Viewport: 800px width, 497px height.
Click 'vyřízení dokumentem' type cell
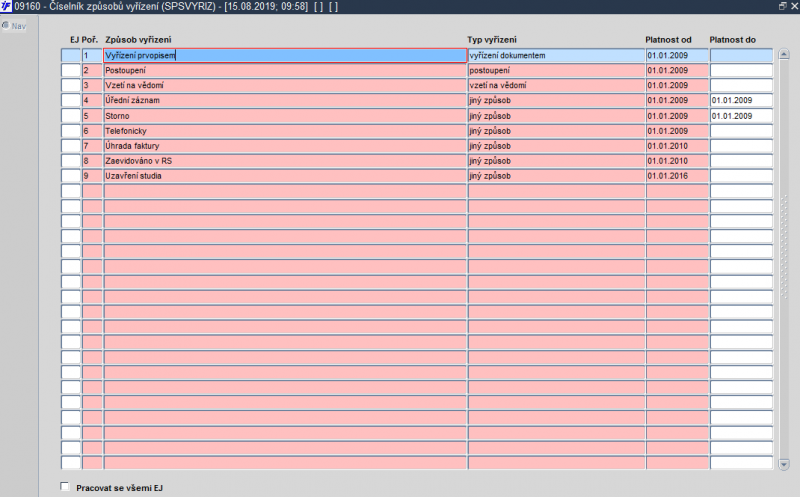pyautogui.click(x=557, y=56)
